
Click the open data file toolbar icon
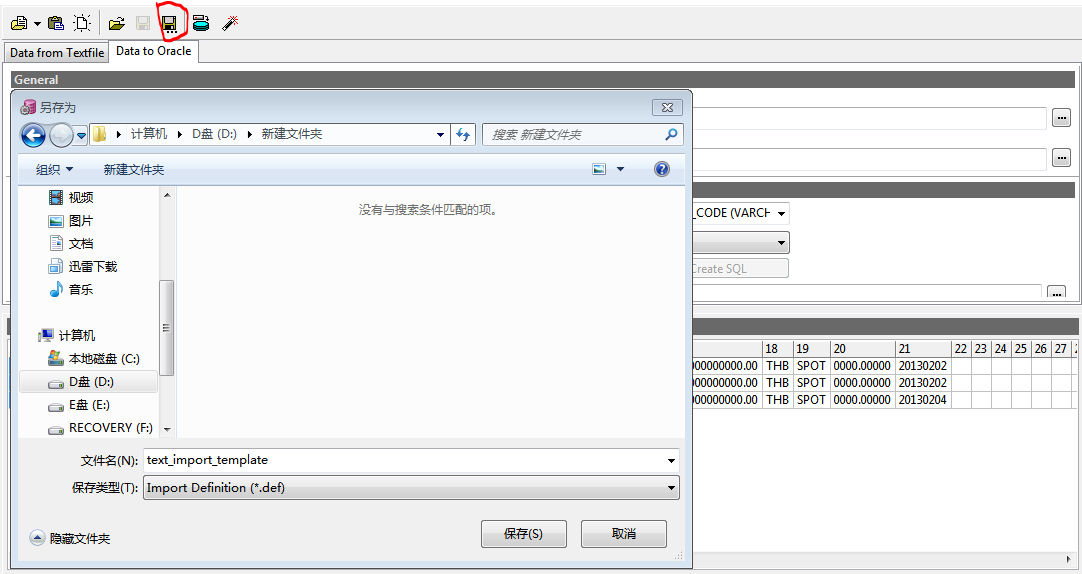tap(19, 23)
